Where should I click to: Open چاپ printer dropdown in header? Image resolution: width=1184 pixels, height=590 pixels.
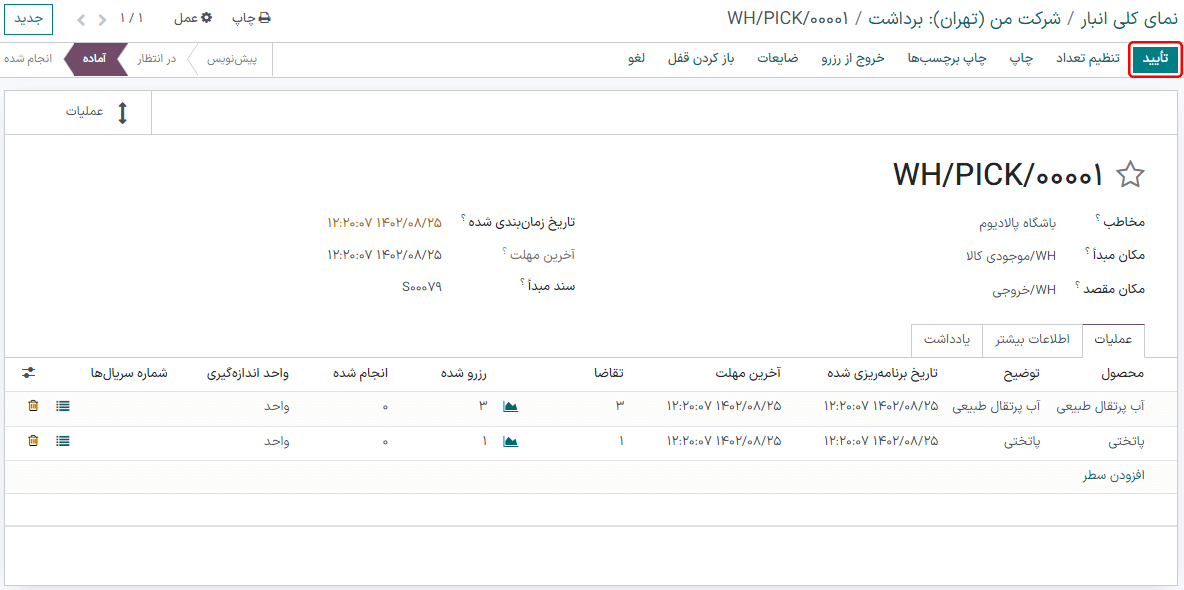coord(251,18)
